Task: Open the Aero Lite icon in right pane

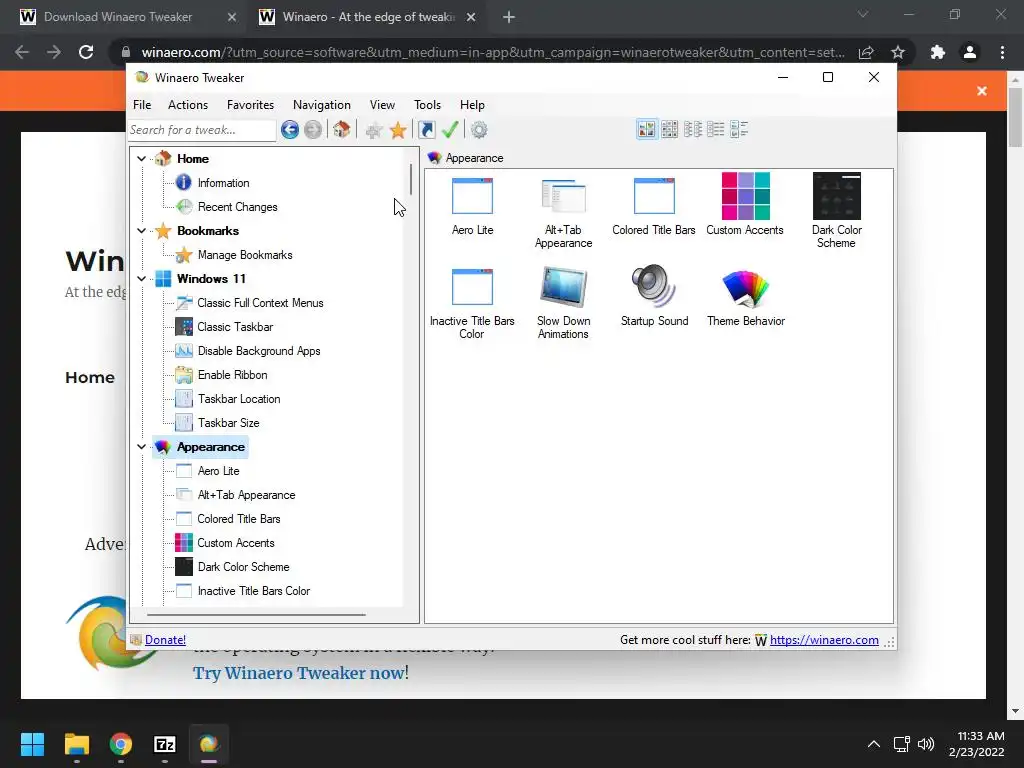Action: tap(472, 196)
